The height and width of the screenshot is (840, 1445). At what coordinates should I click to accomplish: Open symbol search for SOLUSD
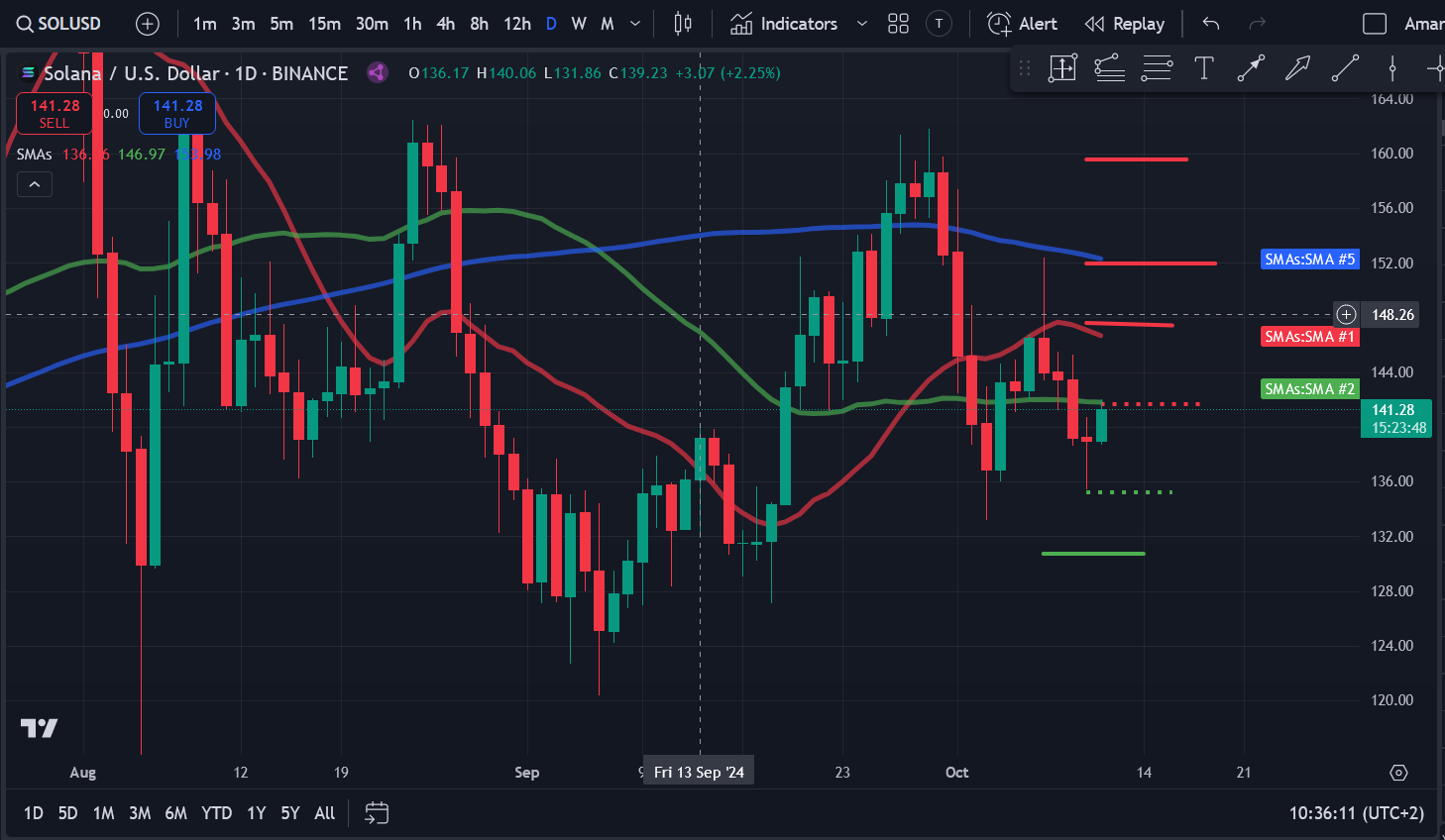[x=59, y=24]
